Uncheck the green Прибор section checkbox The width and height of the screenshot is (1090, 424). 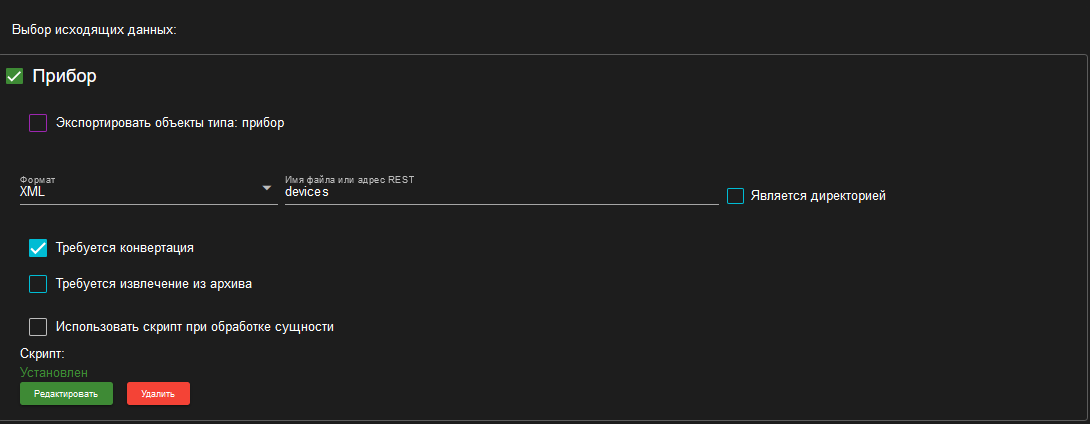point(15,76)
